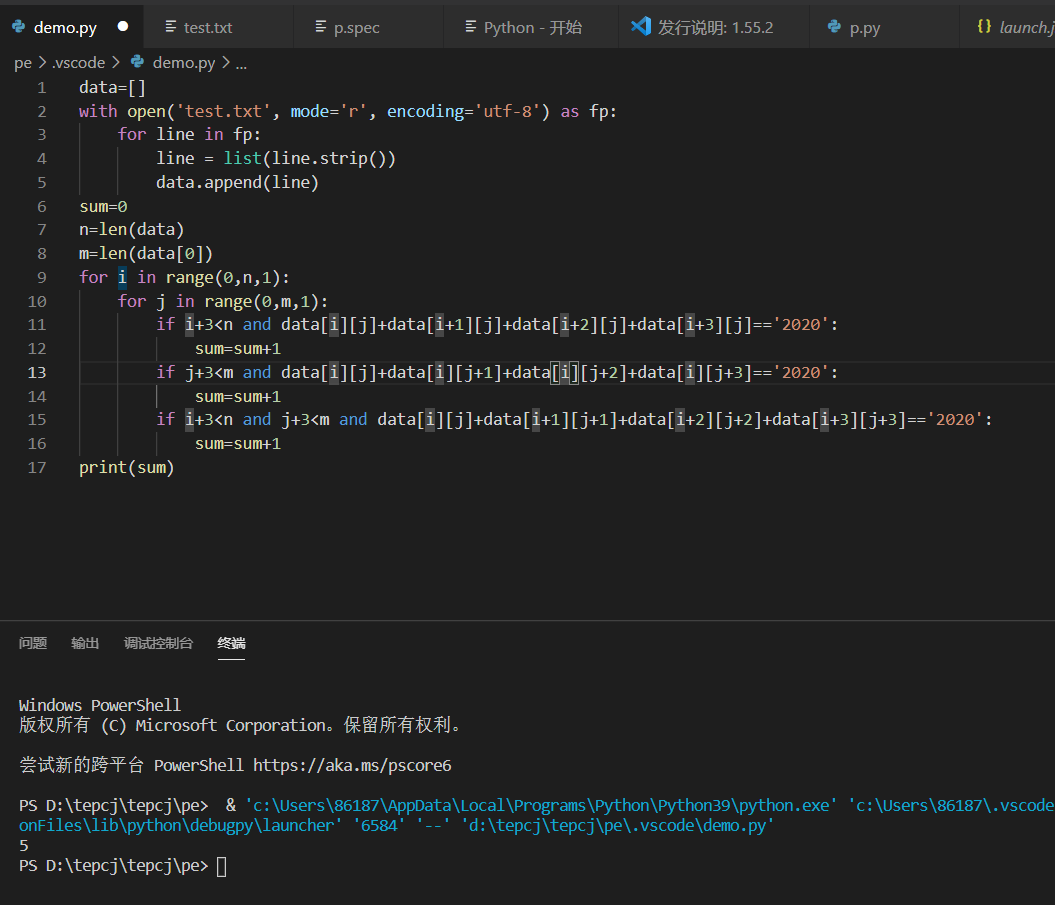This screenshot has width=1055, height=905.
Task: Click the file icon on Python - 开始 tab
Action: click(471, 26)
